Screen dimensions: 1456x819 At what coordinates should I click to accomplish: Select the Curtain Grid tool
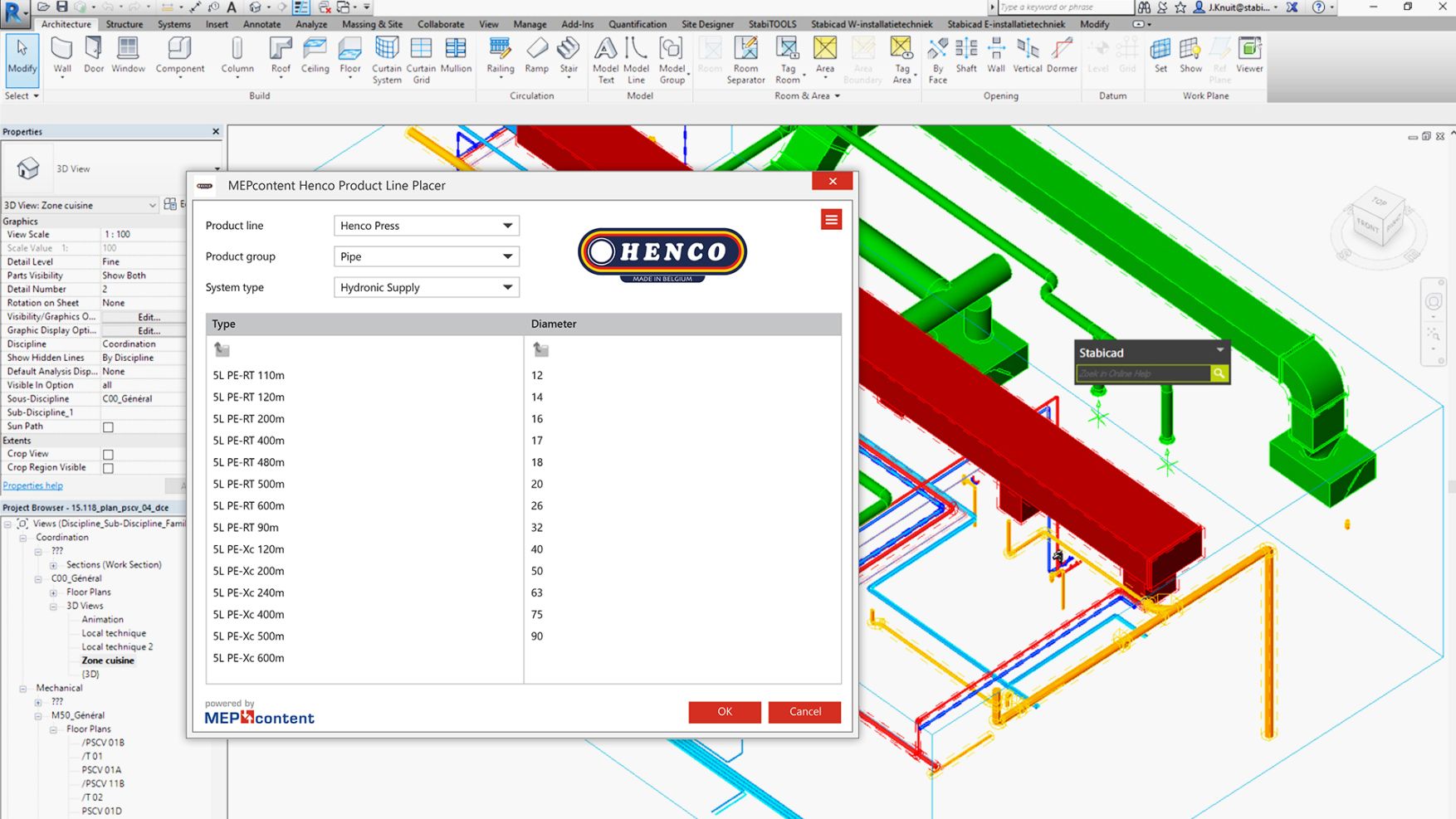(x=421, y=61)
